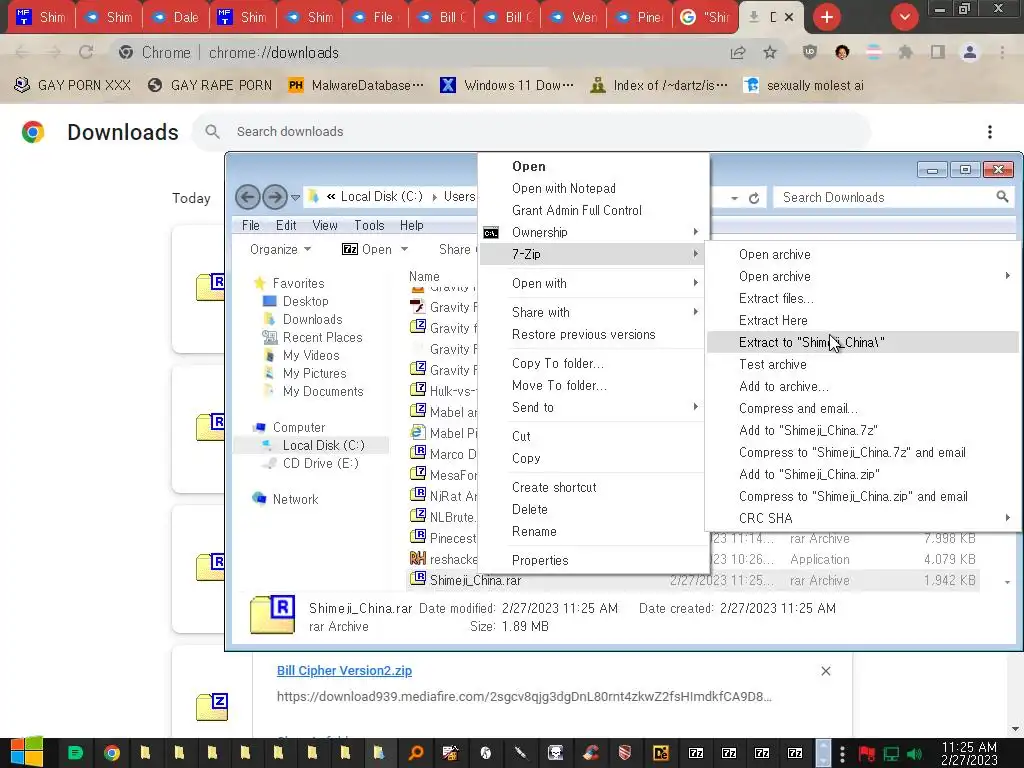Click the Chrome page scrollbar down arrow
1024x768 pixels.
1014,729
